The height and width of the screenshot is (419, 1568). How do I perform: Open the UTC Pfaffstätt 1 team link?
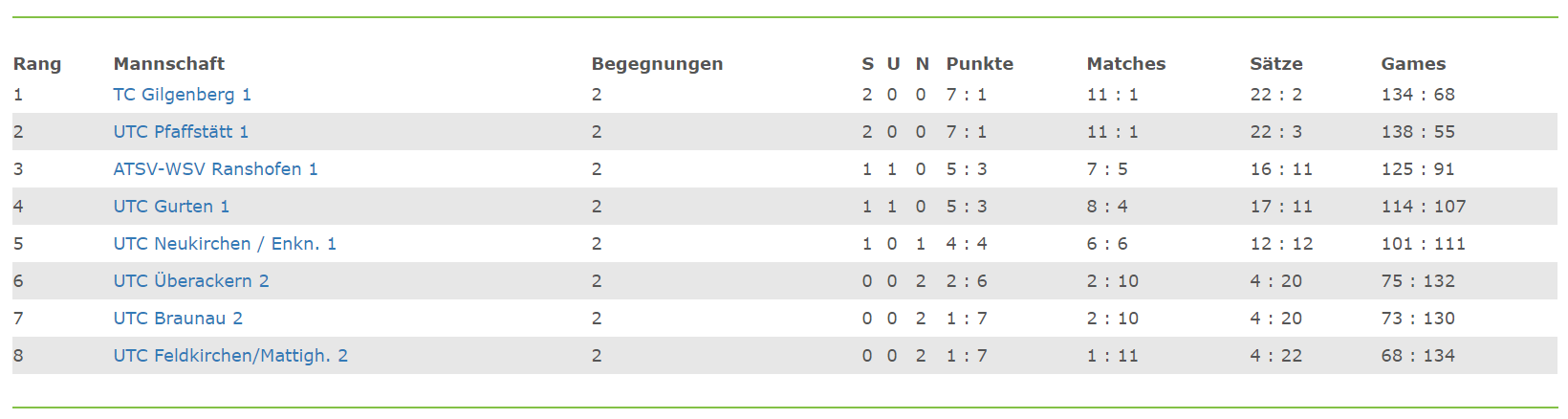pos(181,132)
